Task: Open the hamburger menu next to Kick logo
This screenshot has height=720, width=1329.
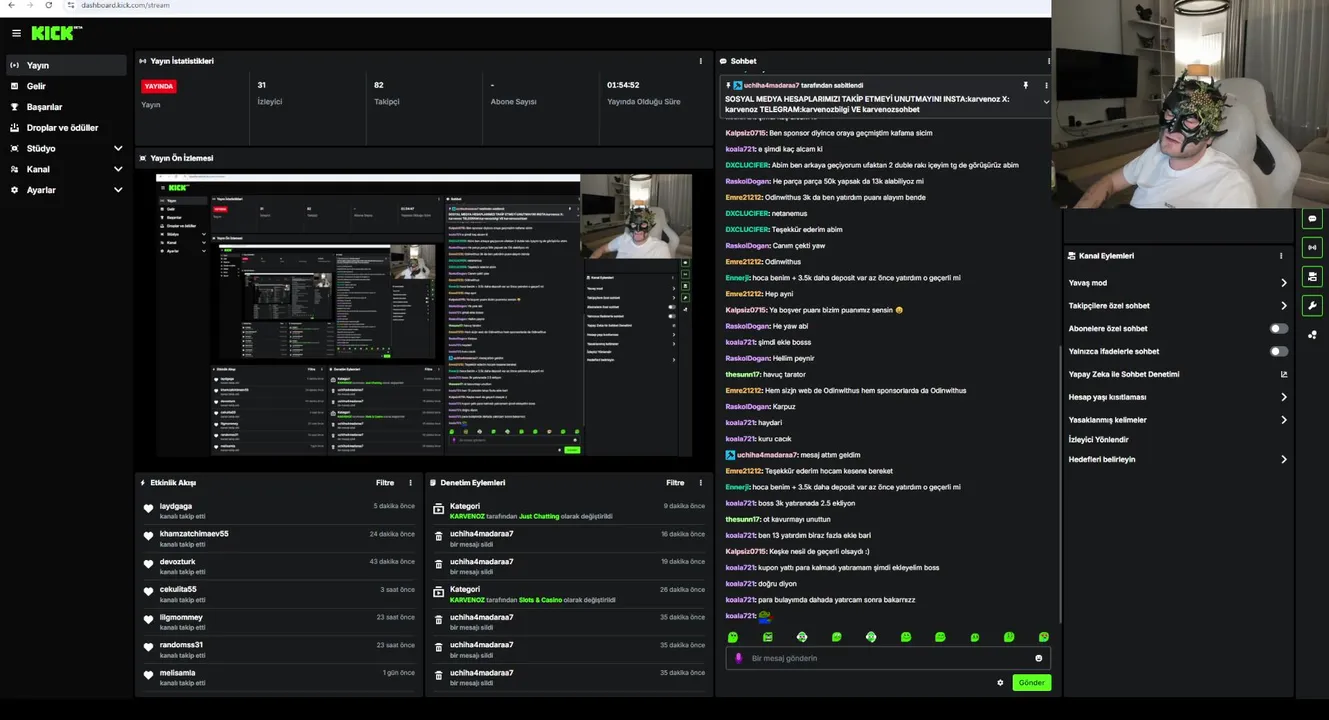Action: 16,33
